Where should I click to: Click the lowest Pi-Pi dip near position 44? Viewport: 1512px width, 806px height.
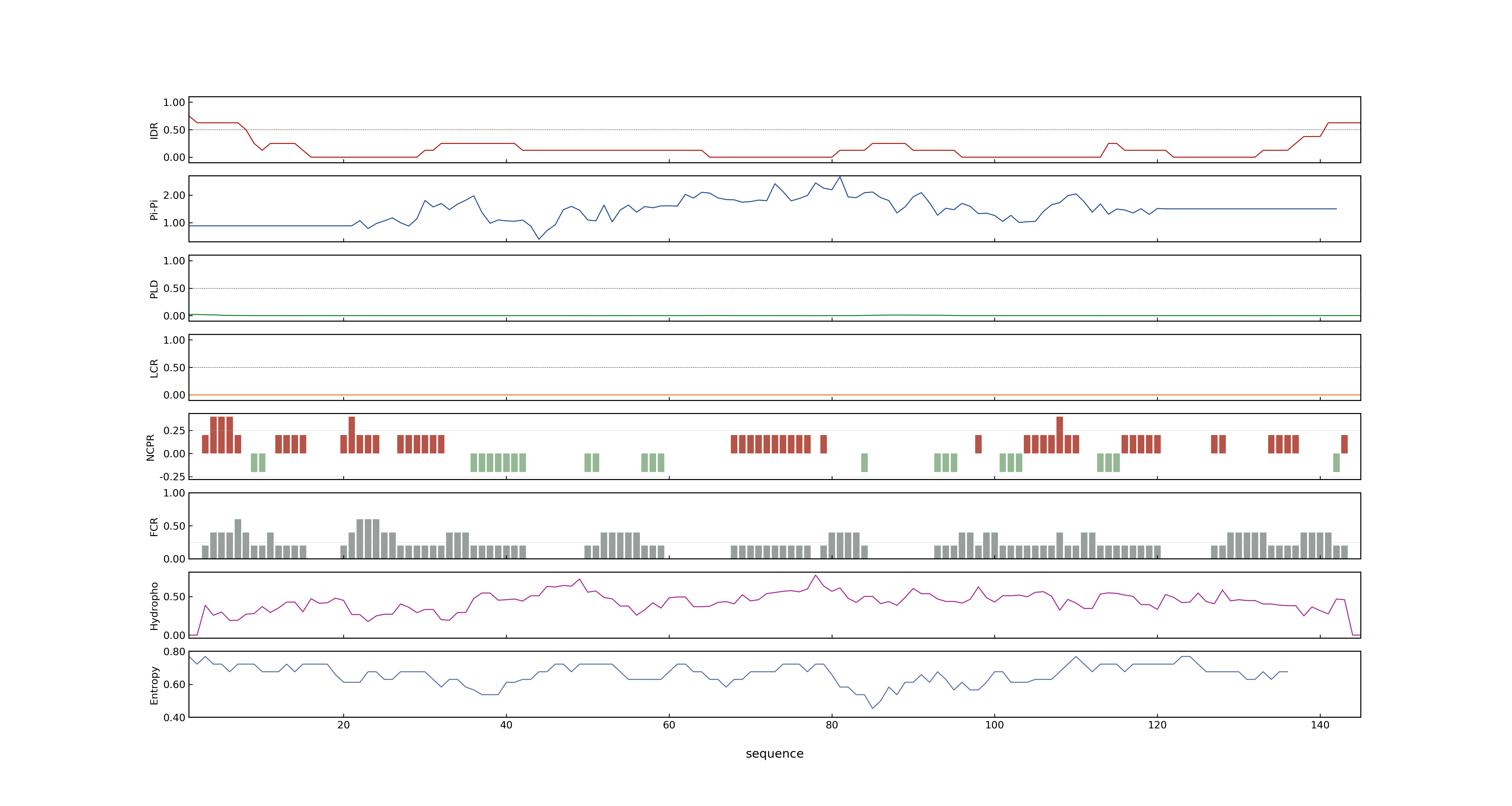coord(539,238)
